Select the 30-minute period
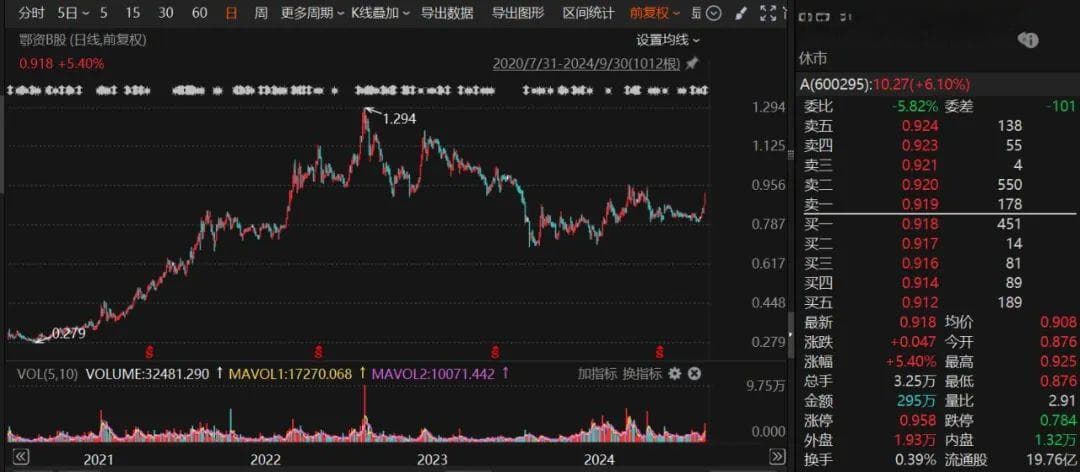Viewport: 1080px width, 472px height. point(165,12)
